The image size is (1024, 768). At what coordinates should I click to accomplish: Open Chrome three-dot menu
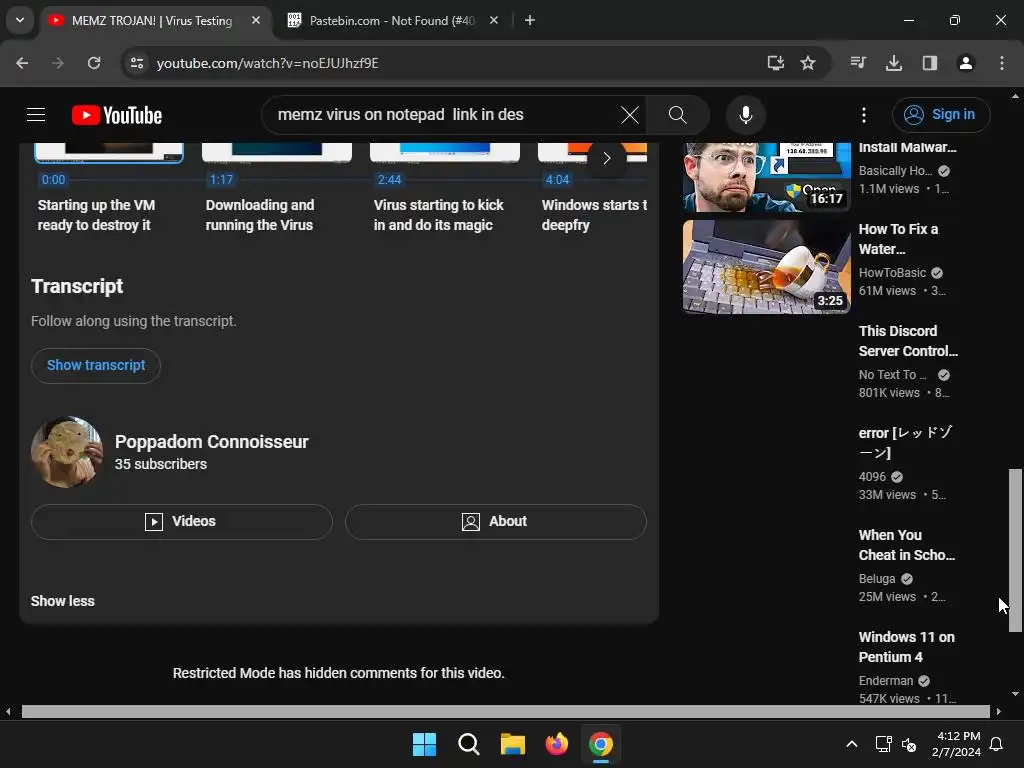1002,63
